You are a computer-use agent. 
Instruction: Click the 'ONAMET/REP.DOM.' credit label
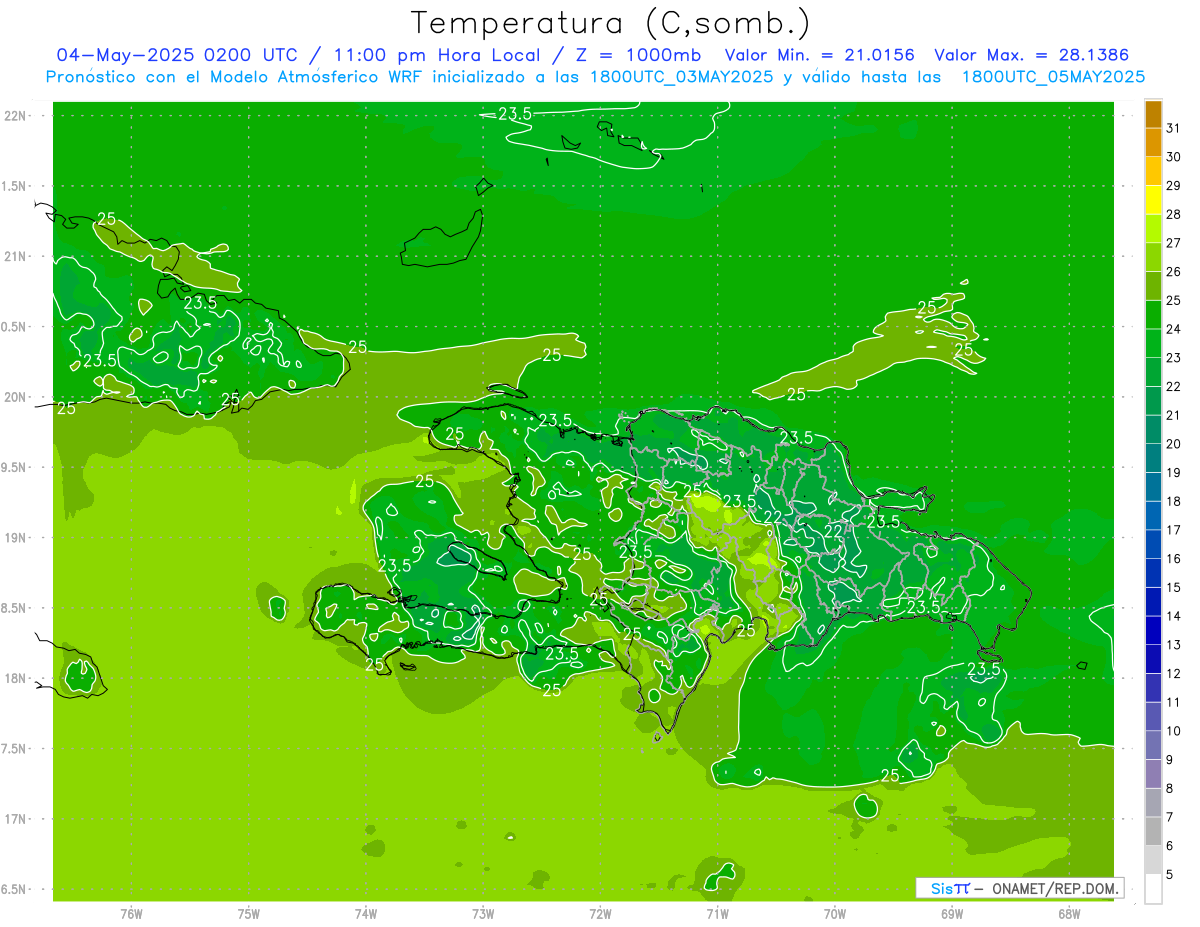click(1053, 888)
